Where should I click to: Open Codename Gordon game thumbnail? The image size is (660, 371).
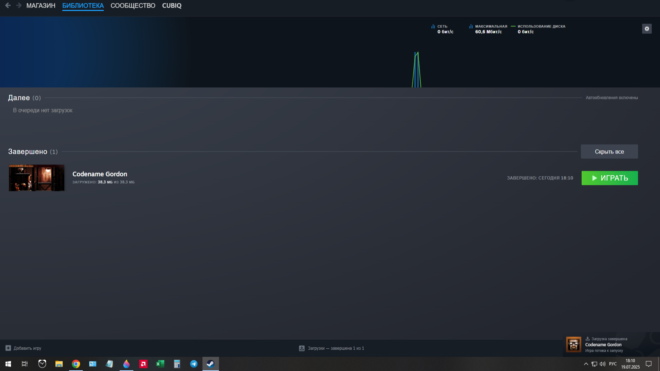pos(37,178)
